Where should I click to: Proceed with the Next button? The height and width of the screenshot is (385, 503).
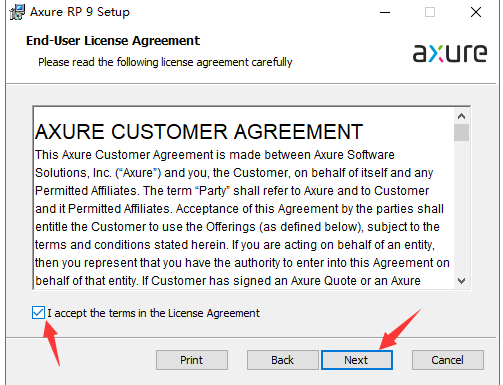tap(357, 360)
